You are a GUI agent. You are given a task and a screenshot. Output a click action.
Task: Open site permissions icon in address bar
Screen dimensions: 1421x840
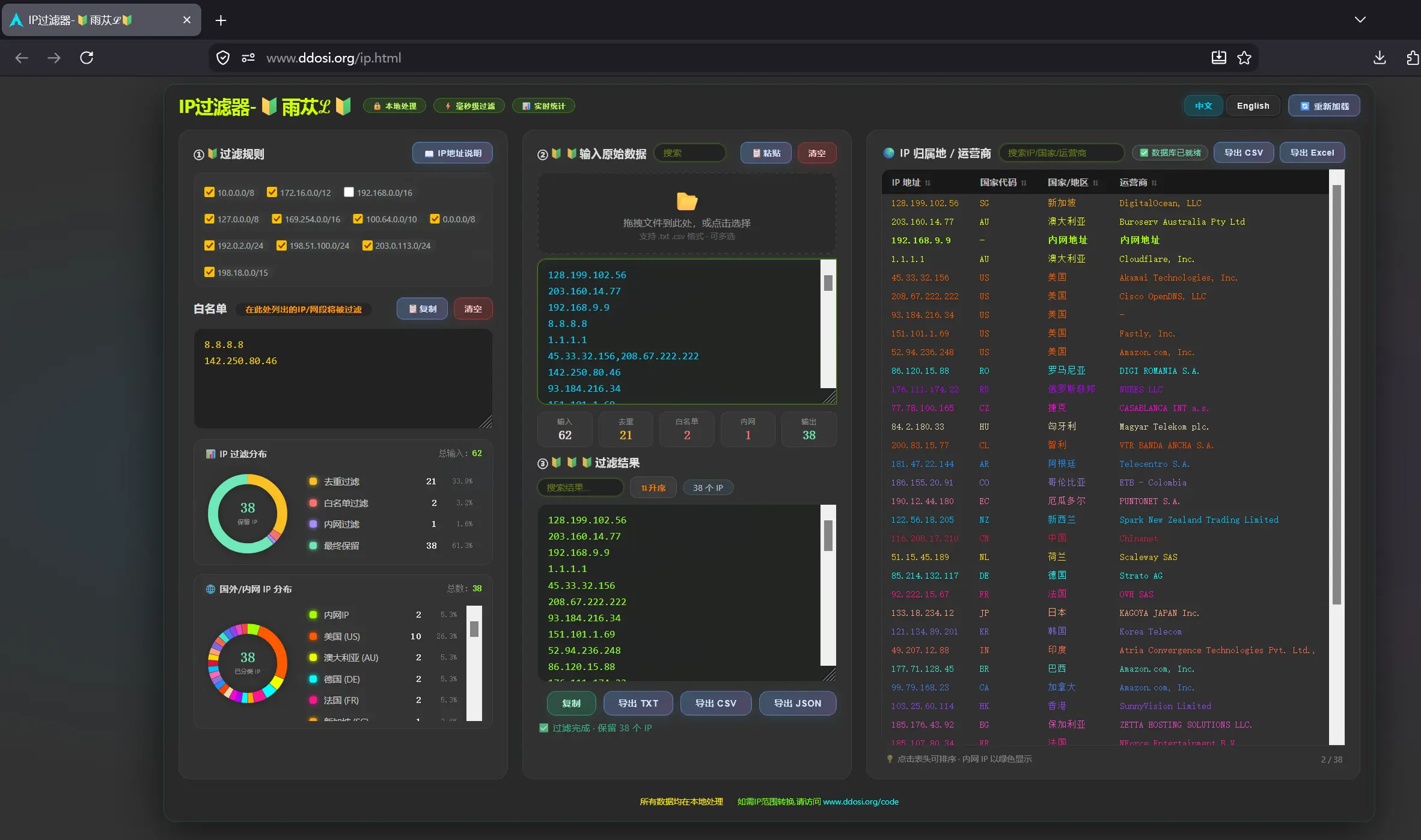coord(248,58)
